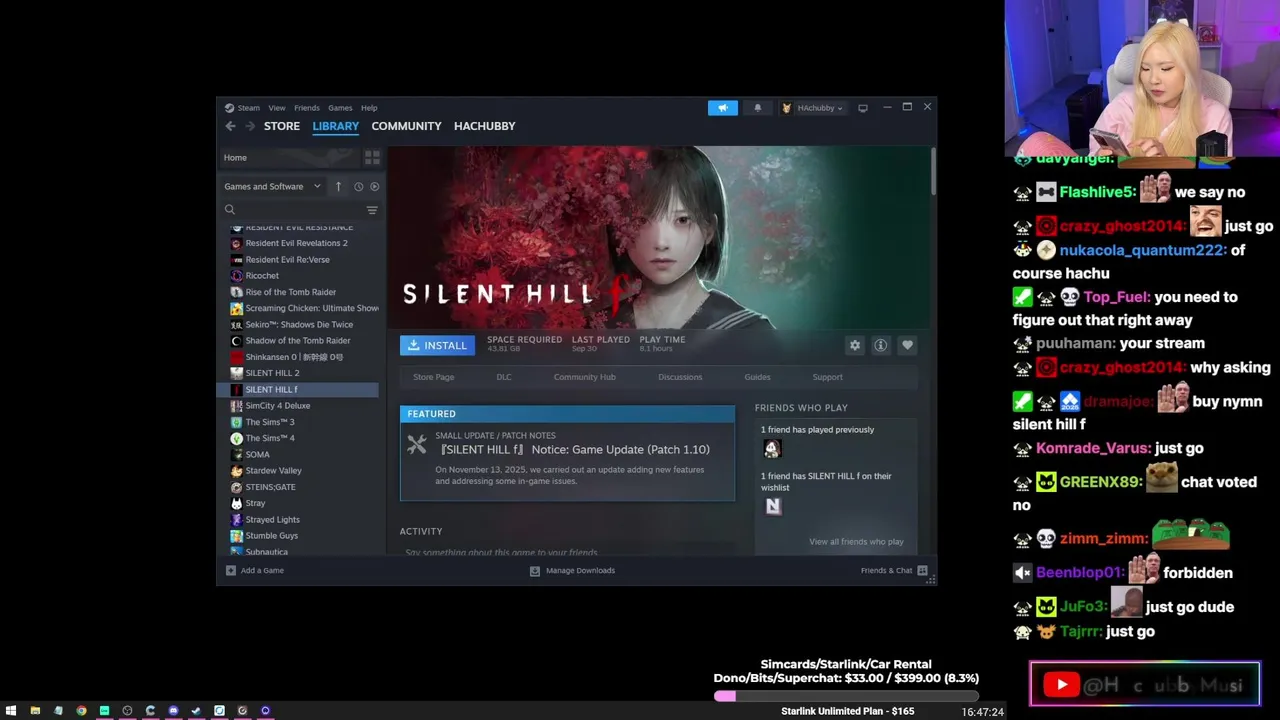Open the Steam menu
Screen dimensions: 1280x720
[248, 108]
